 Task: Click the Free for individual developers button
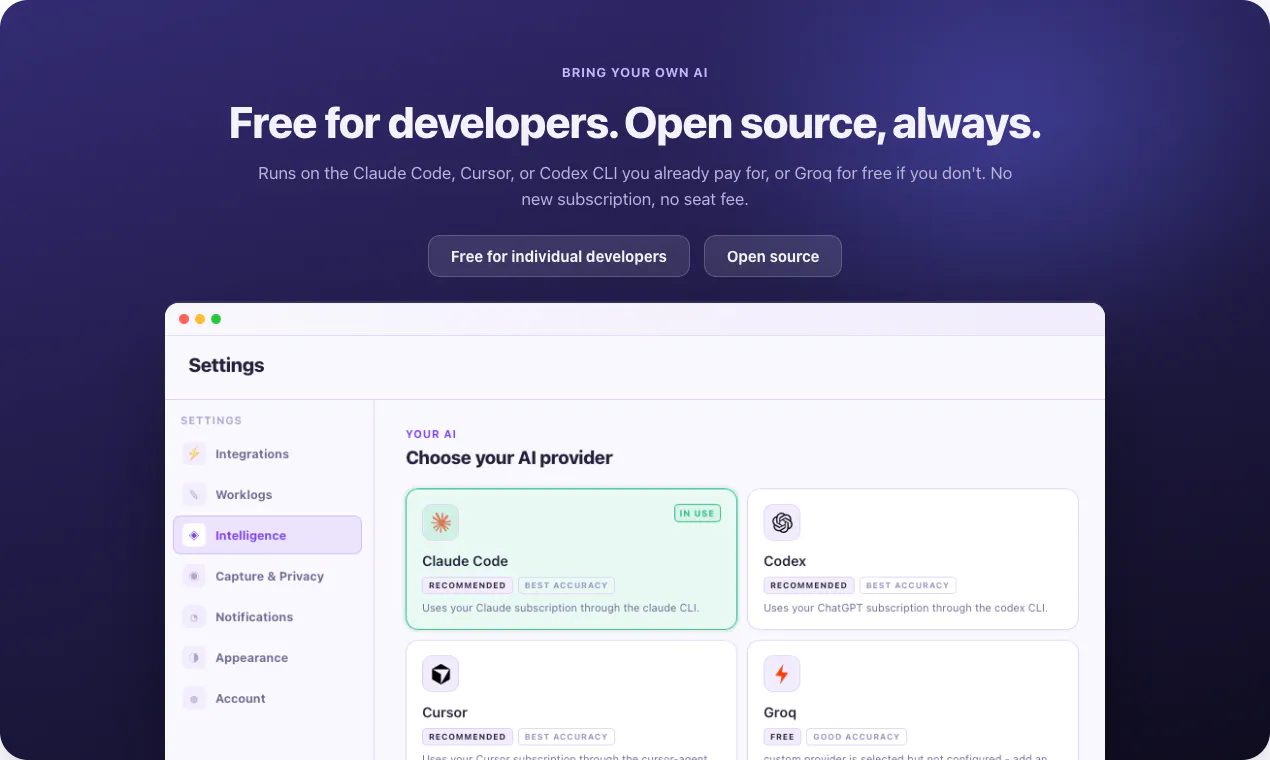point(559,256)
